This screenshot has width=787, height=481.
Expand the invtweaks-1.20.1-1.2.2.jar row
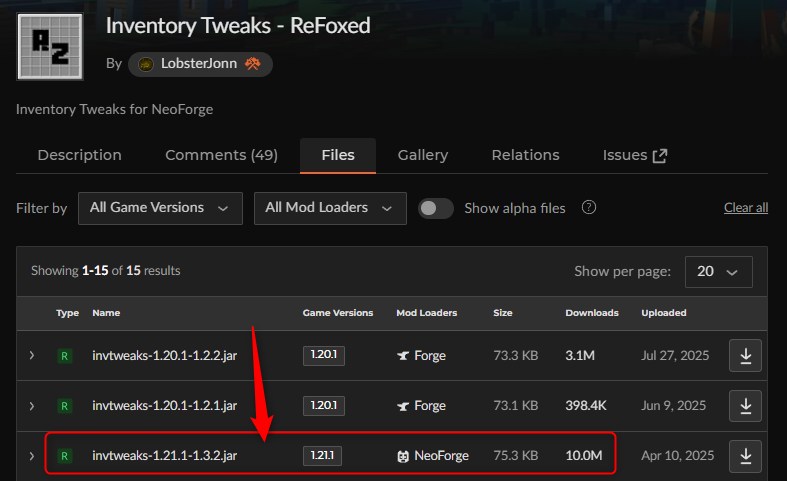[x=32, y=355]
